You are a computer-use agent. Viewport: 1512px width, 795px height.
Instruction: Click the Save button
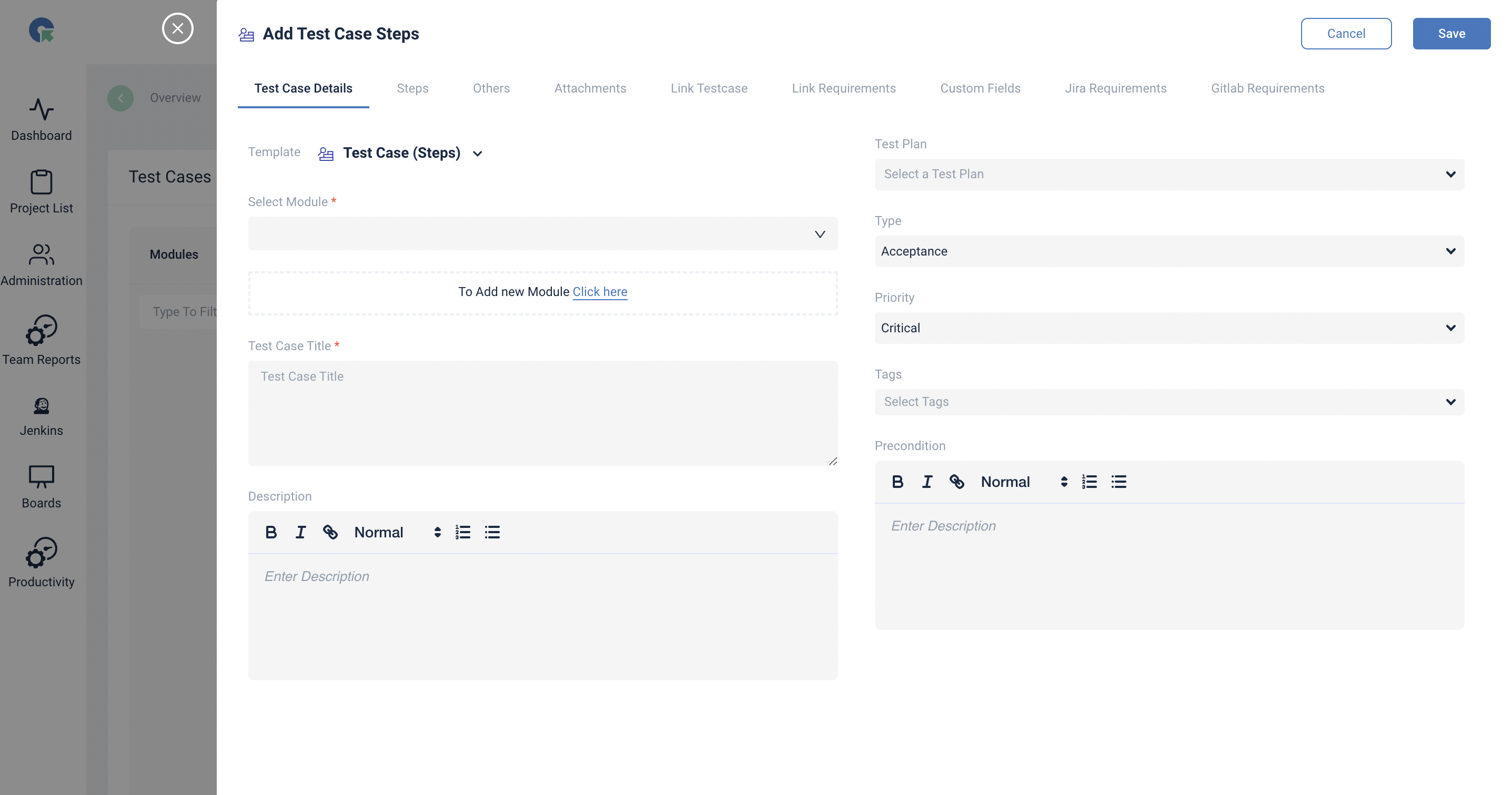pos(1451,34)
